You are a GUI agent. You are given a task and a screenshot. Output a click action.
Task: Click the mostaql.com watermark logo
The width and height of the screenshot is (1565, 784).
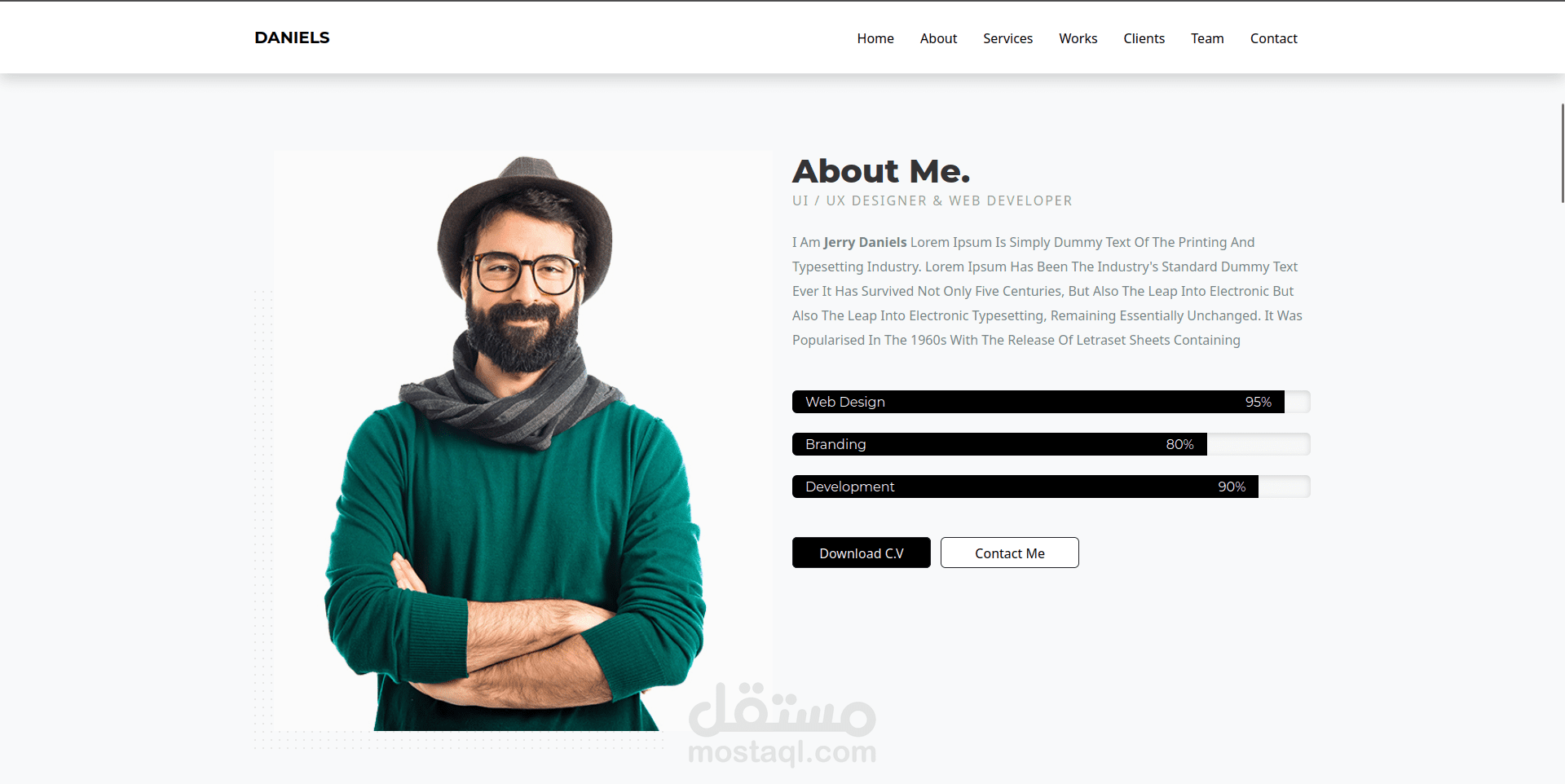pos(782,725)
